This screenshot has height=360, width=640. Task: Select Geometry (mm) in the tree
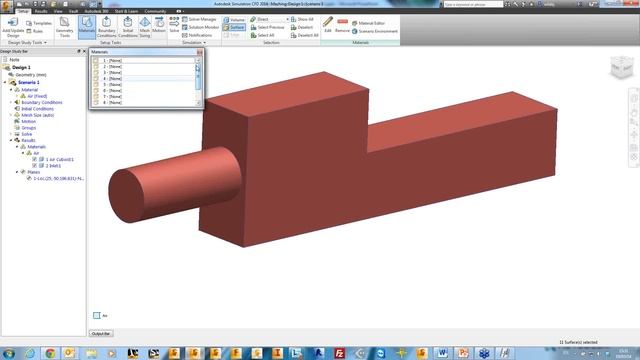tap(31, 75)
